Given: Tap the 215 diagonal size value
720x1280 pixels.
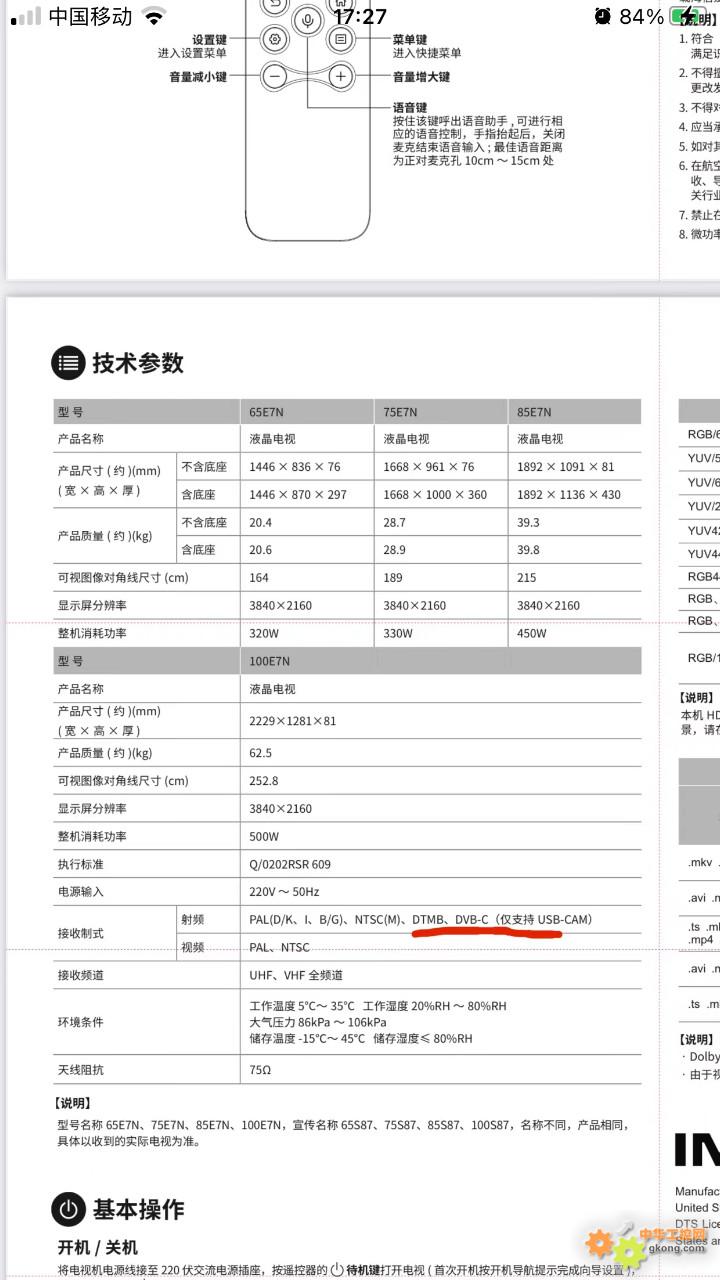Looking at the screenshot, I should point(527,578).
